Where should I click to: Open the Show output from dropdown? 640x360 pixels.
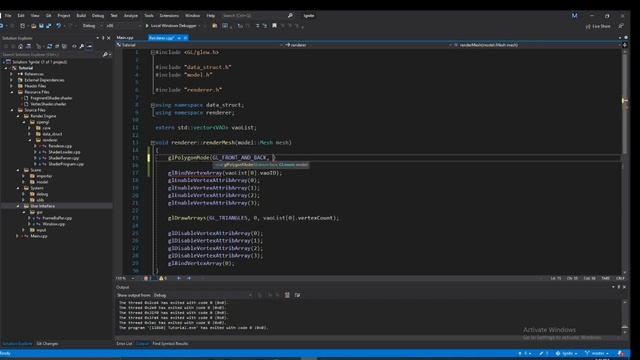[x=202, y=295]
